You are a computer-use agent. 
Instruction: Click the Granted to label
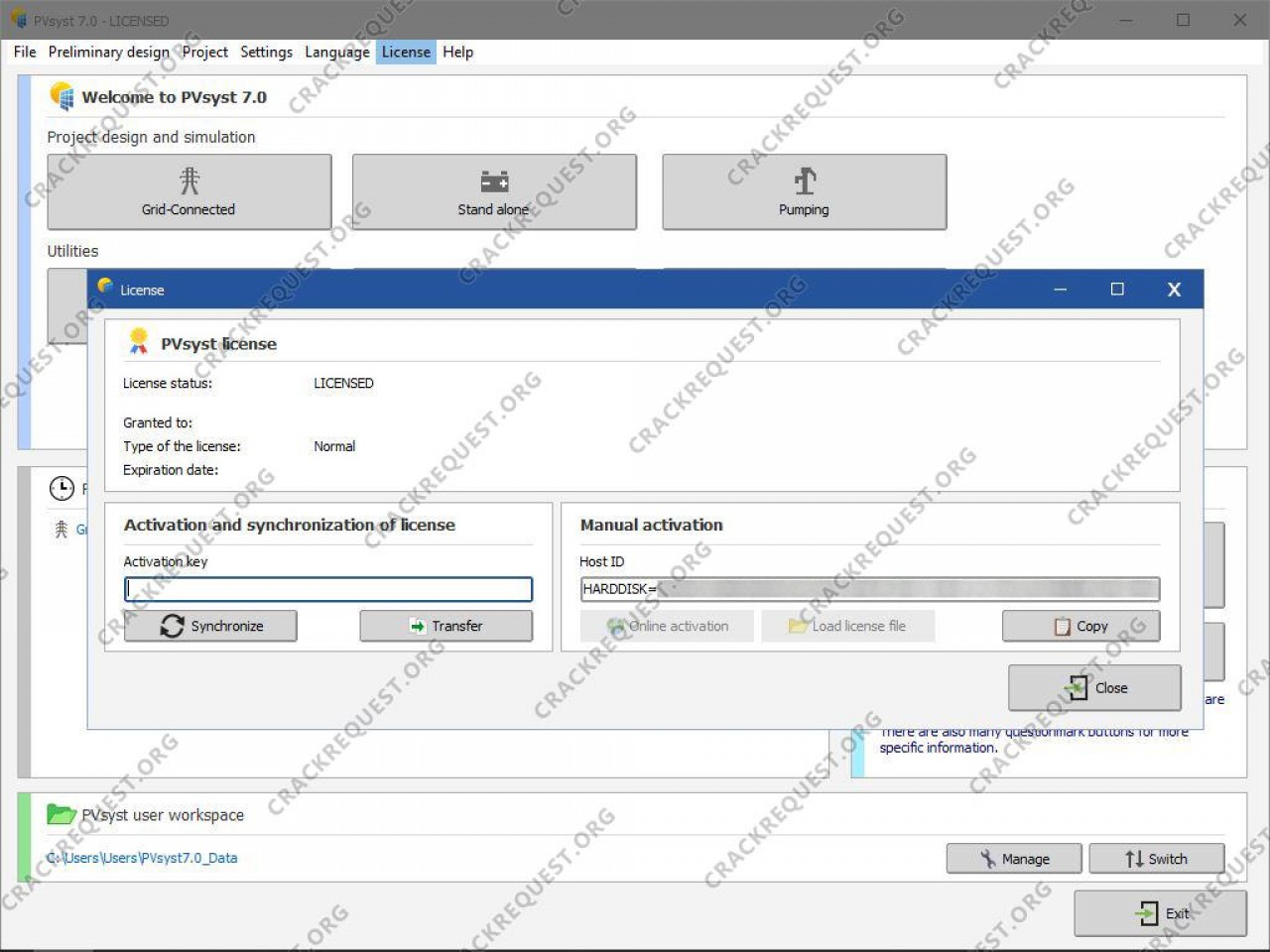[158, 422]
